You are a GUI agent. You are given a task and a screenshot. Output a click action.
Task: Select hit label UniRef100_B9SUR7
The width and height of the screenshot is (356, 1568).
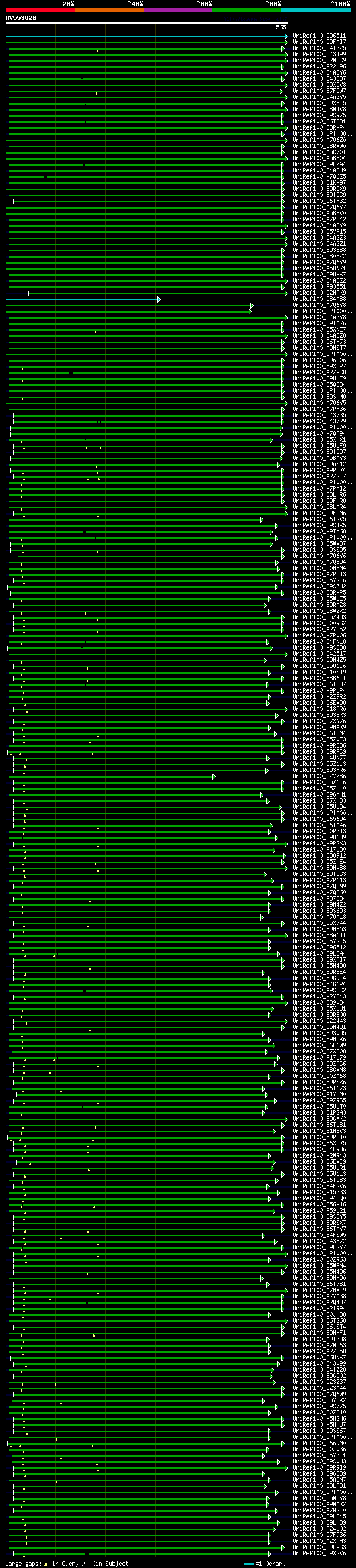point(319,367)
